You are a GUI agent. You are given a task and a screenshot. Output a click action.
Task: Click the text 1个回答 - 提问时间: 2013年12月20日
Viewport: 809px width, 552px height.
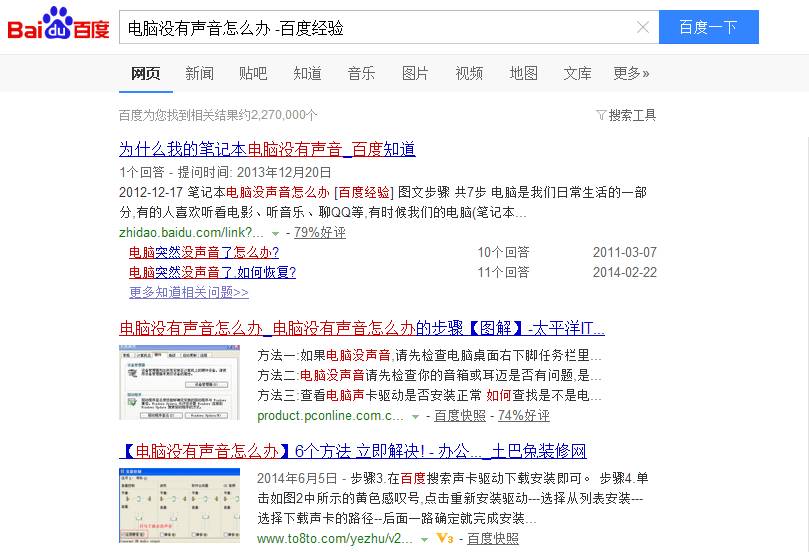(x=225, y=172)
